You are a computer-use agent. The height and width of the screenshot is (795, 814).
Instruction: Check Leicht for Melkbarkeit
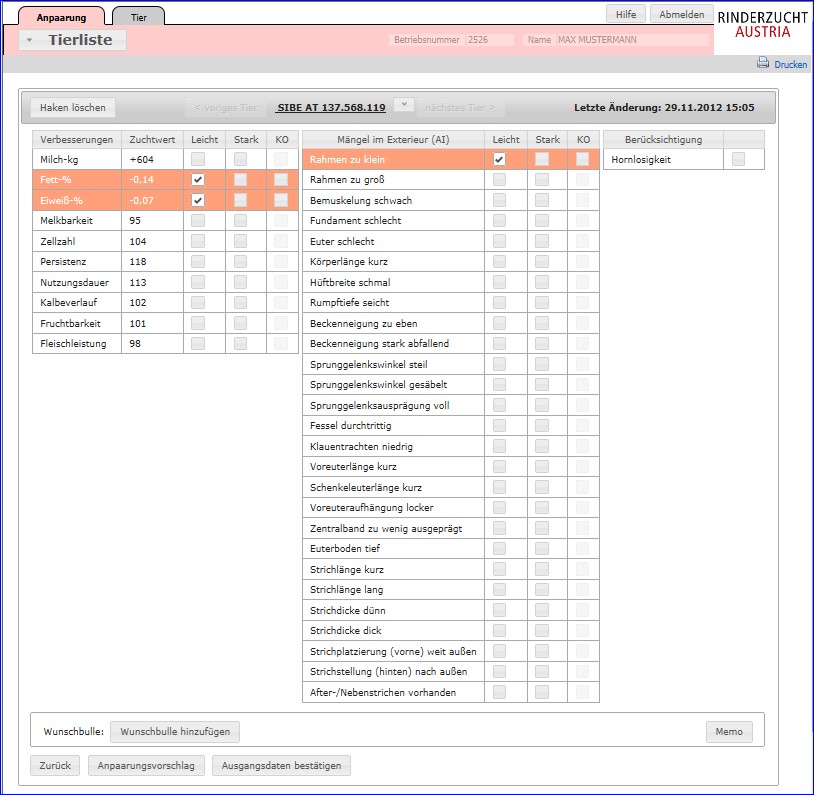(x=198, y=221)
